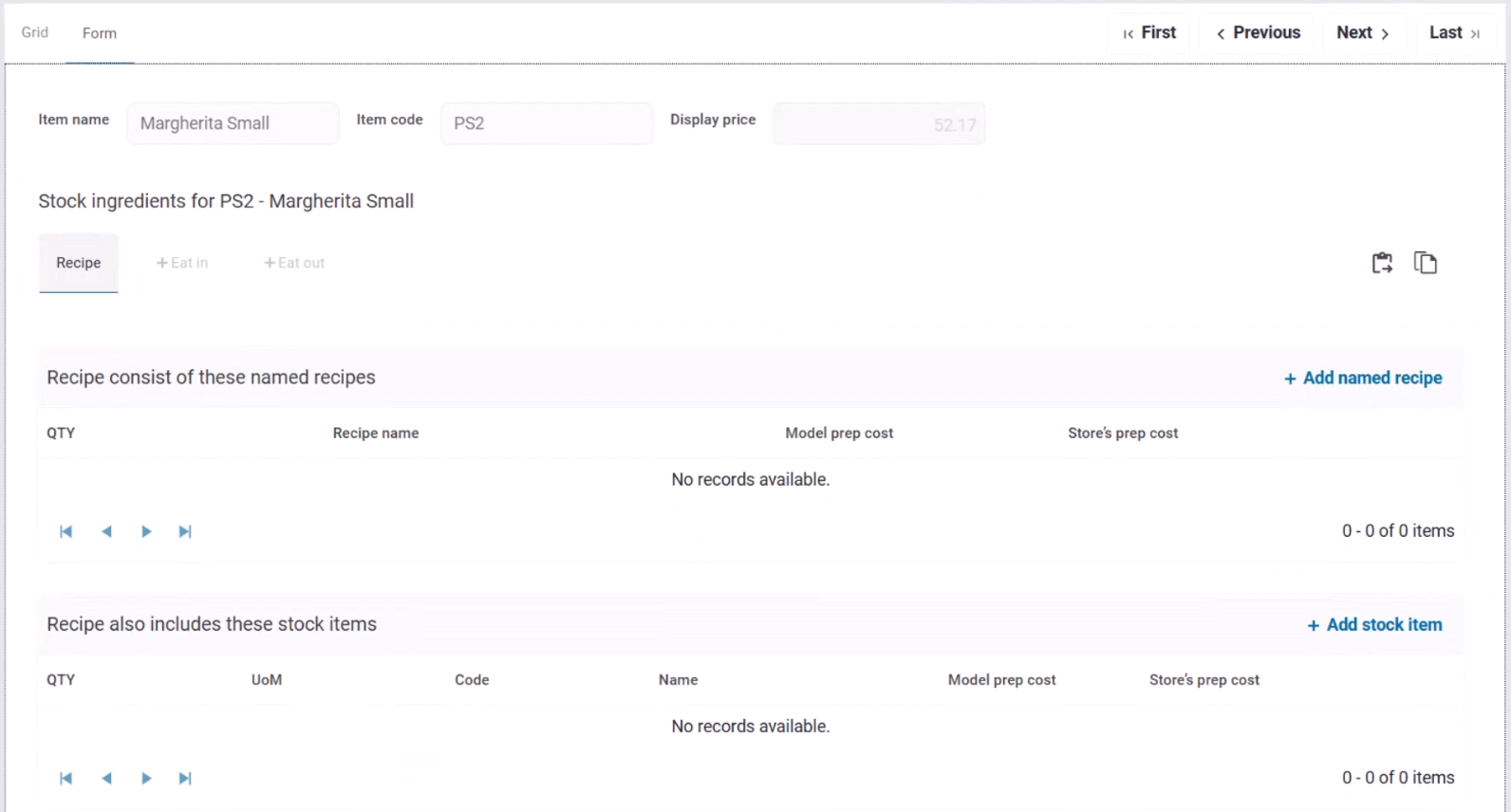Go to previous page of stock items

click(x=107, y=779)
